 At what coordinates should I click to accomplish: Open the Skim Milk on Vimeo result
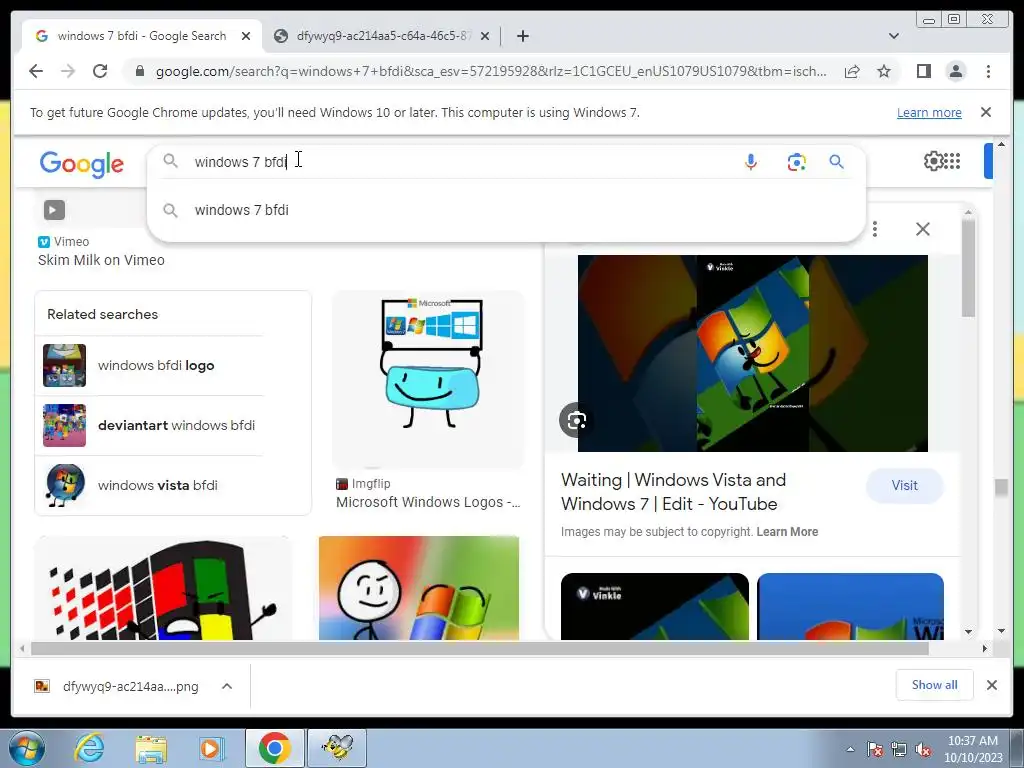[101, 260]
